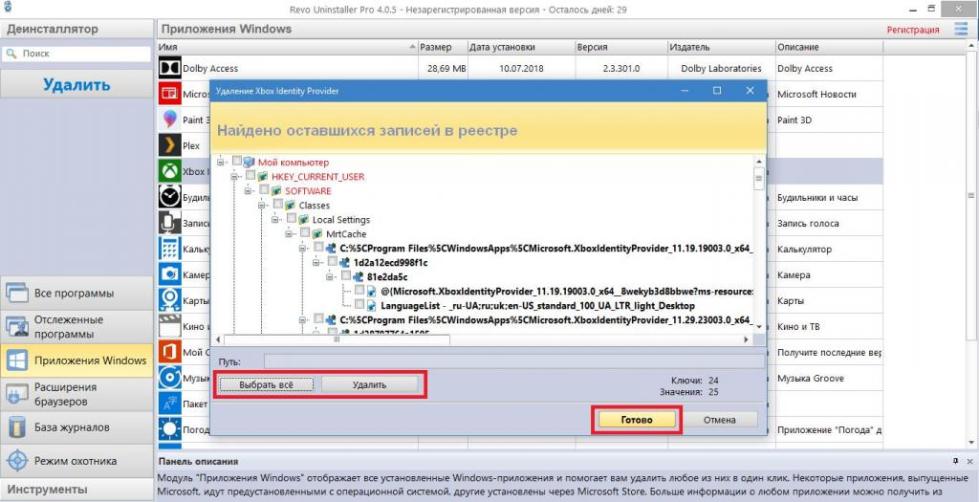
Task: Collapse the Local Settings node
Action: 275,219
